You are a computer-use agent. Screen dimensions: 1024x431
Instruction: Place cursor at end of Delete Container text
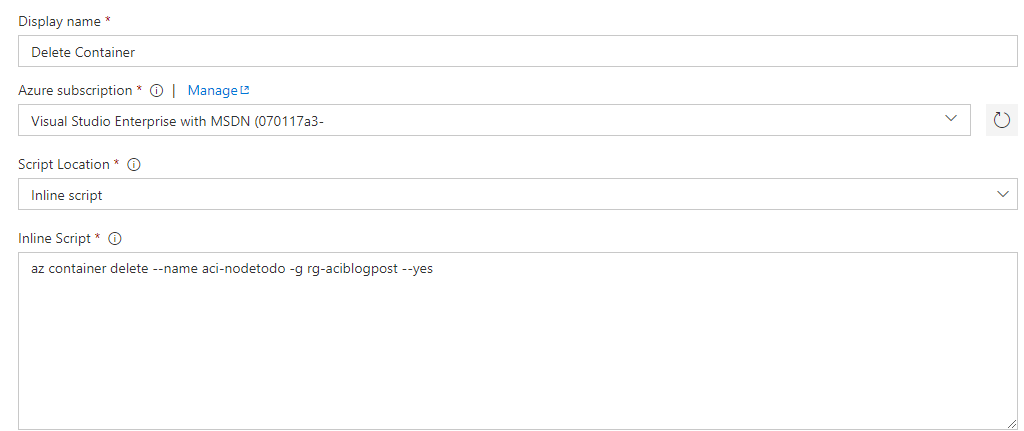point(136,52)
